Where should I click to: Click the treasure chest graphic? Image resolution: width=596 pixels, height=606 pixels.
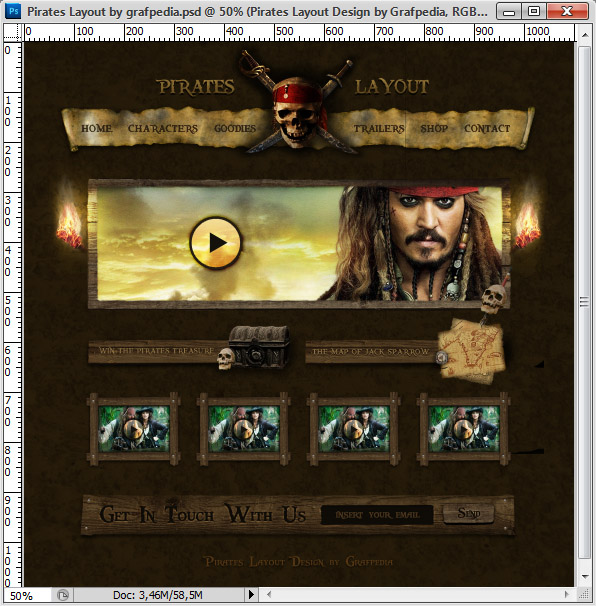(259, 346)
